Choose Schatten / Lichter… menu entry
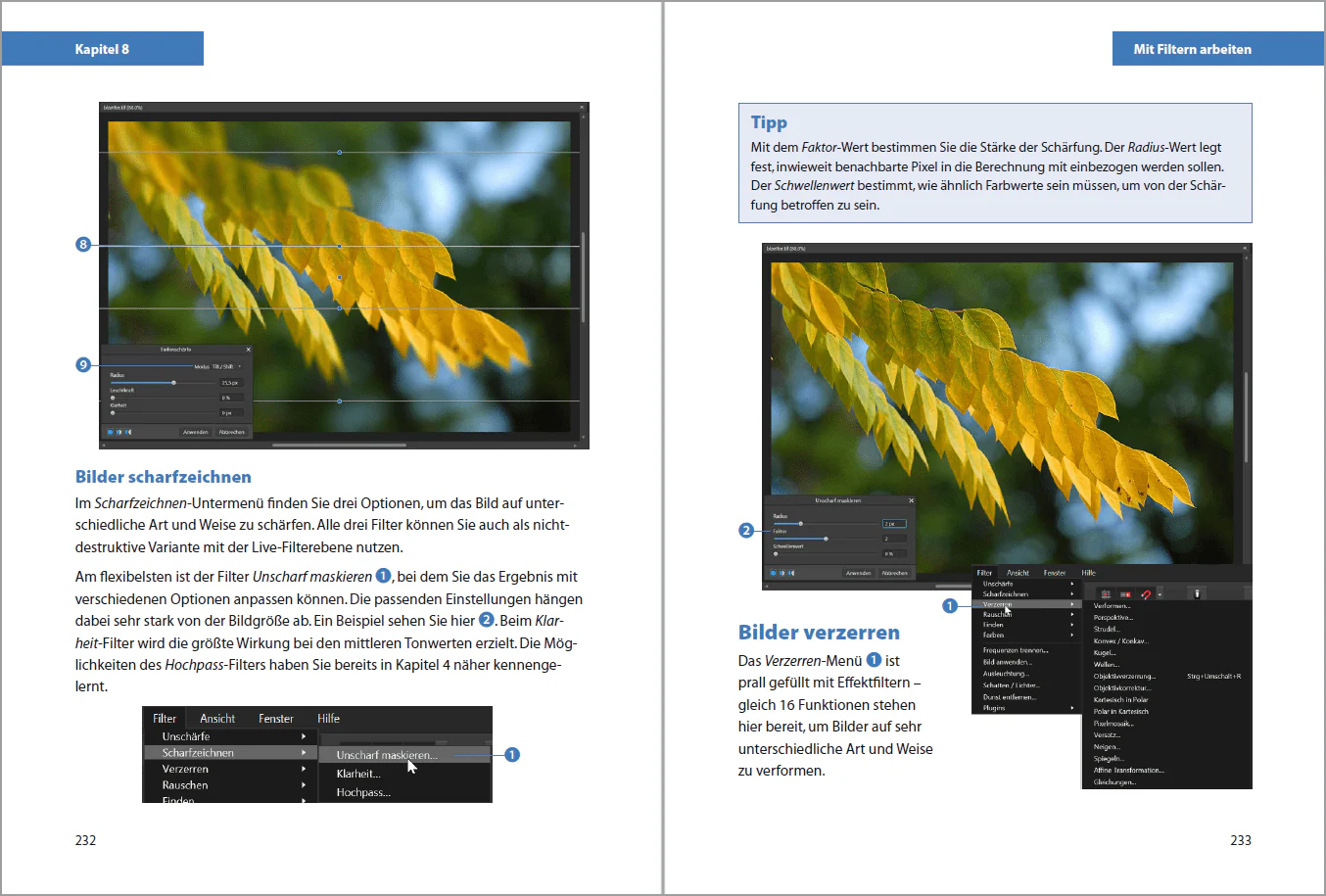Screen dimensions: 1326x896 coord(1012,685)
